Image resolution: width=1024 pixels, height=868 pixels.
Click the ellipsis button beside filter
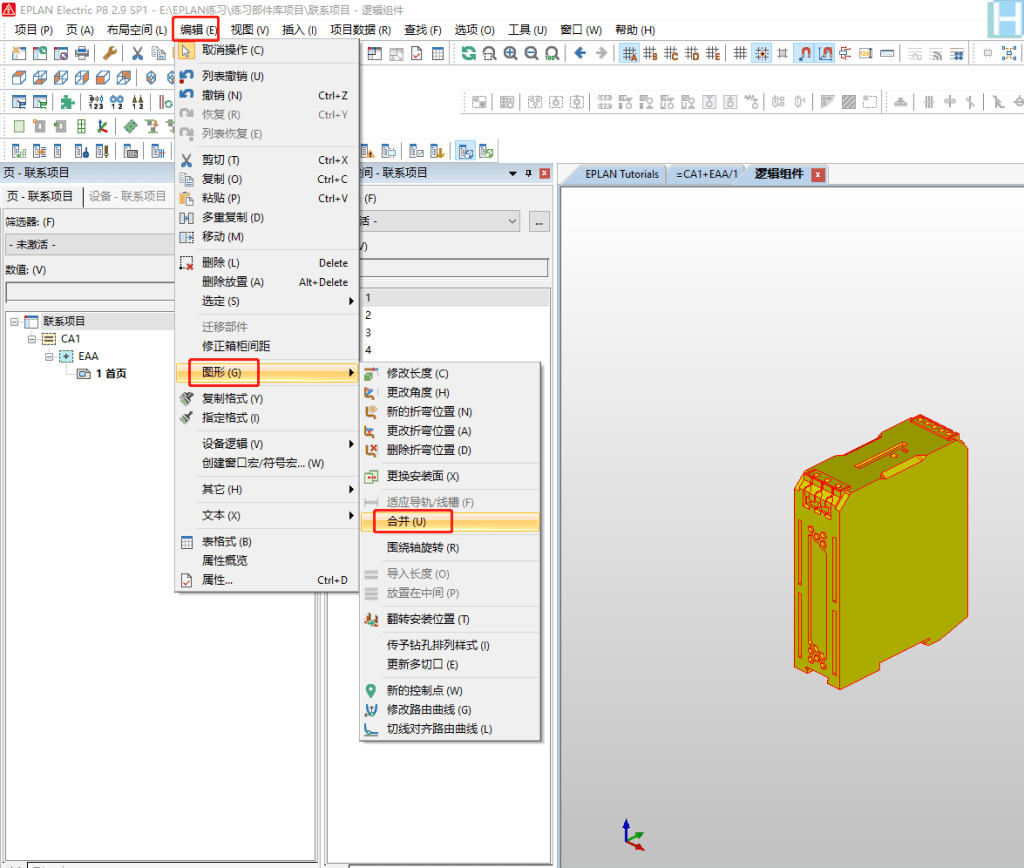tap(540, 221)
